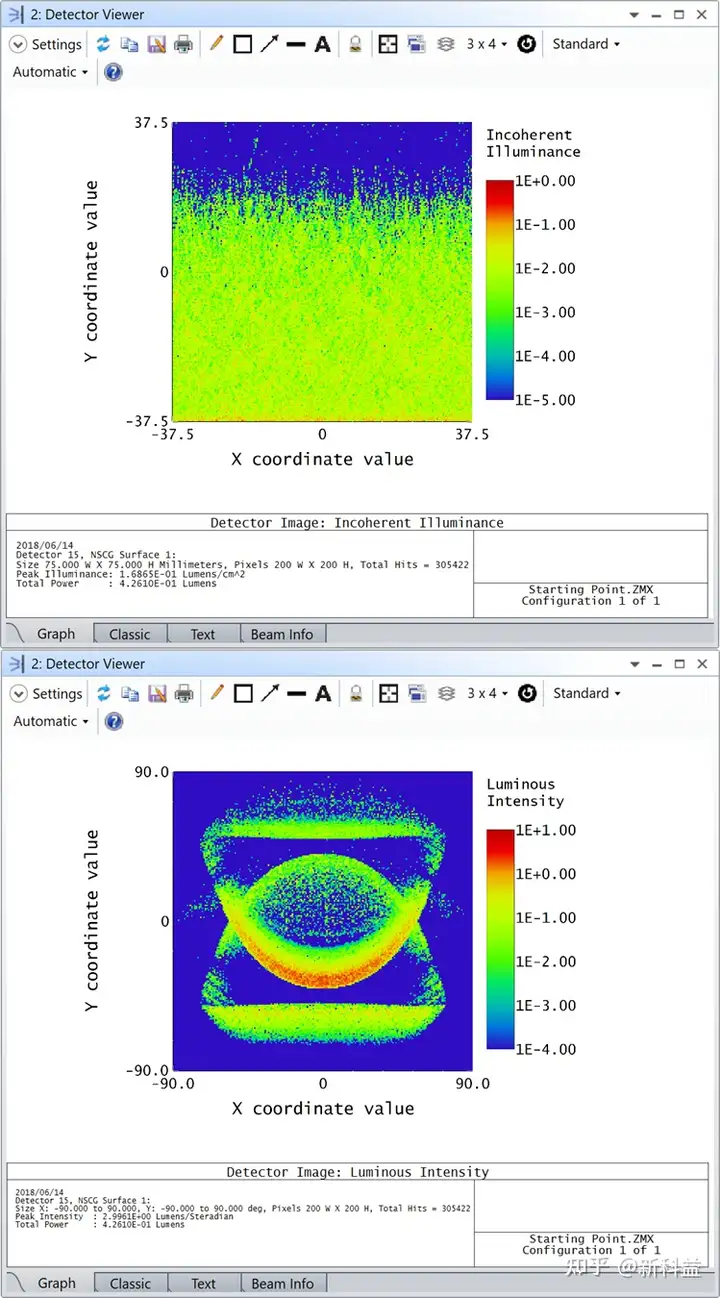Save the Incoherent Illuminance plot via save icon
Viewport: 720px width, 1298px height.
pos(157,44)
